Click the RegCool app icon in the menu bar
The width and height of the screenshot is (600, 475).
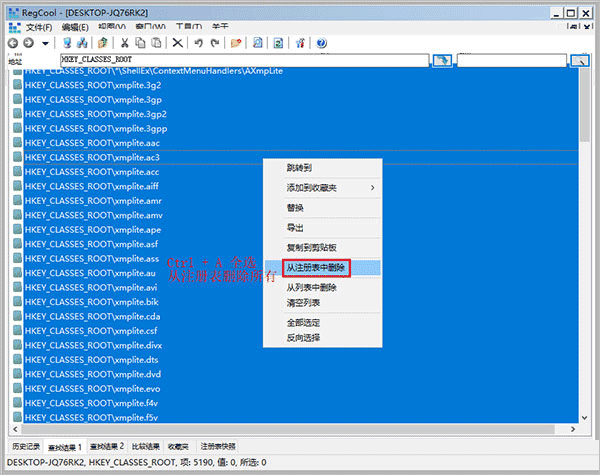14,27
